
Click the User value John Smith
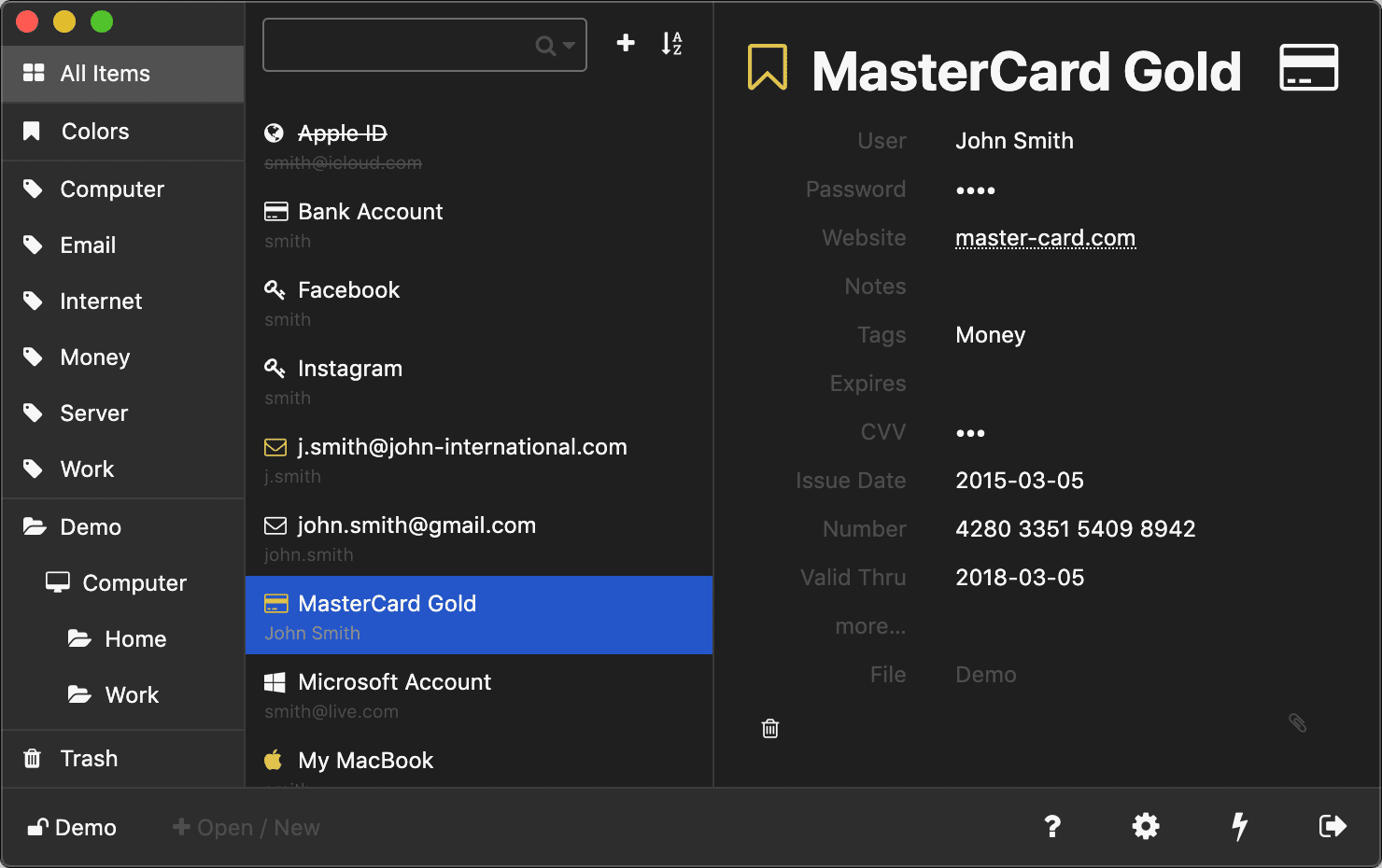[1014, 141]
